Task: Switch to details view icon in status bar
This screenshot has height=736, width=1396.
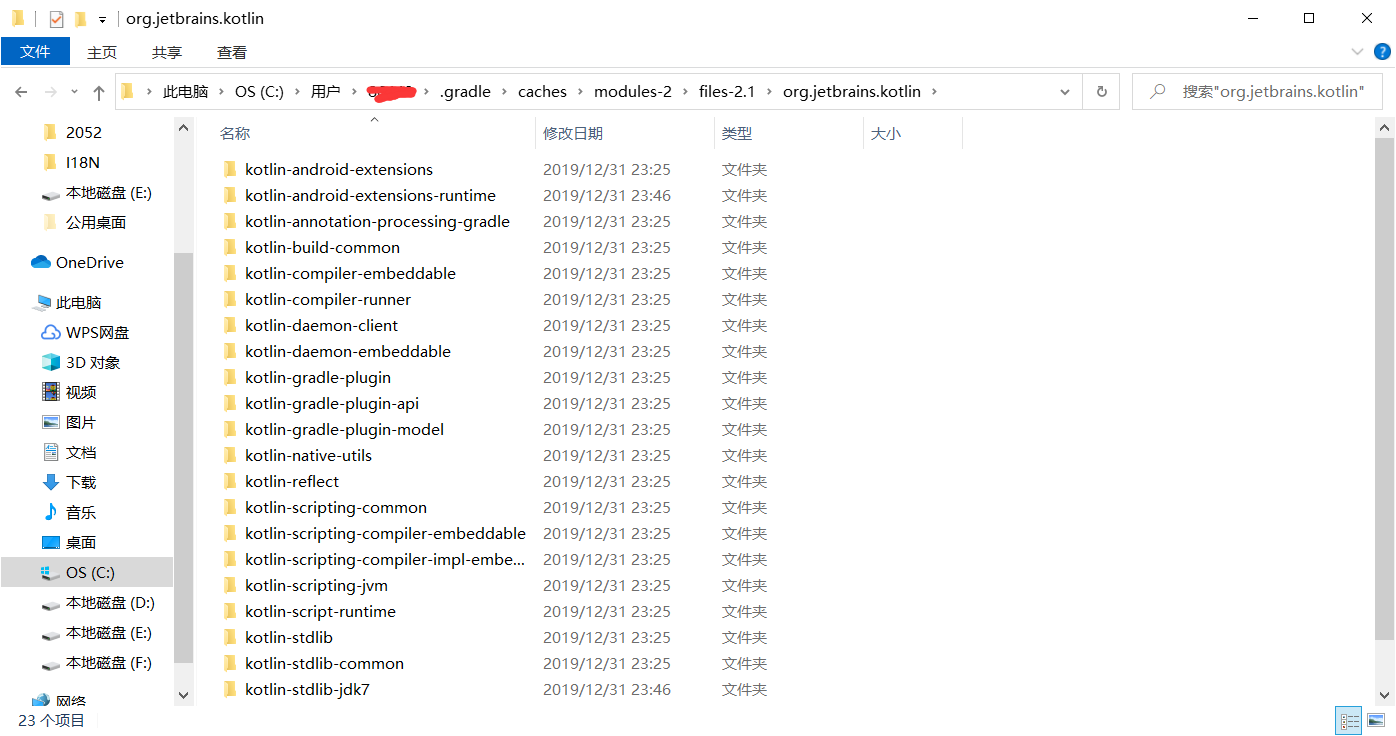Action: [x=1349, y=720]
